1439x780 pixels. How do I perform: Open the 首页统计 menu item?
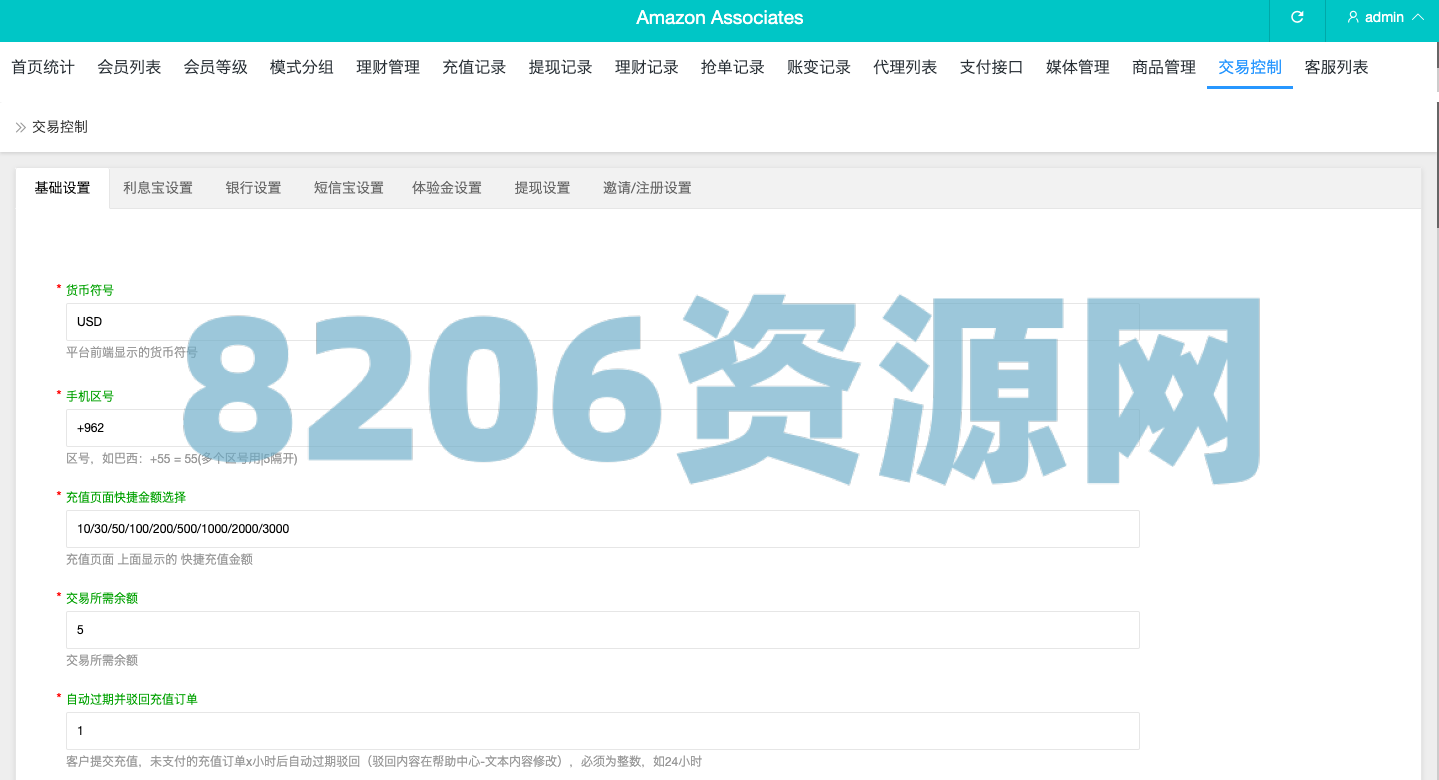coord(43,67)
